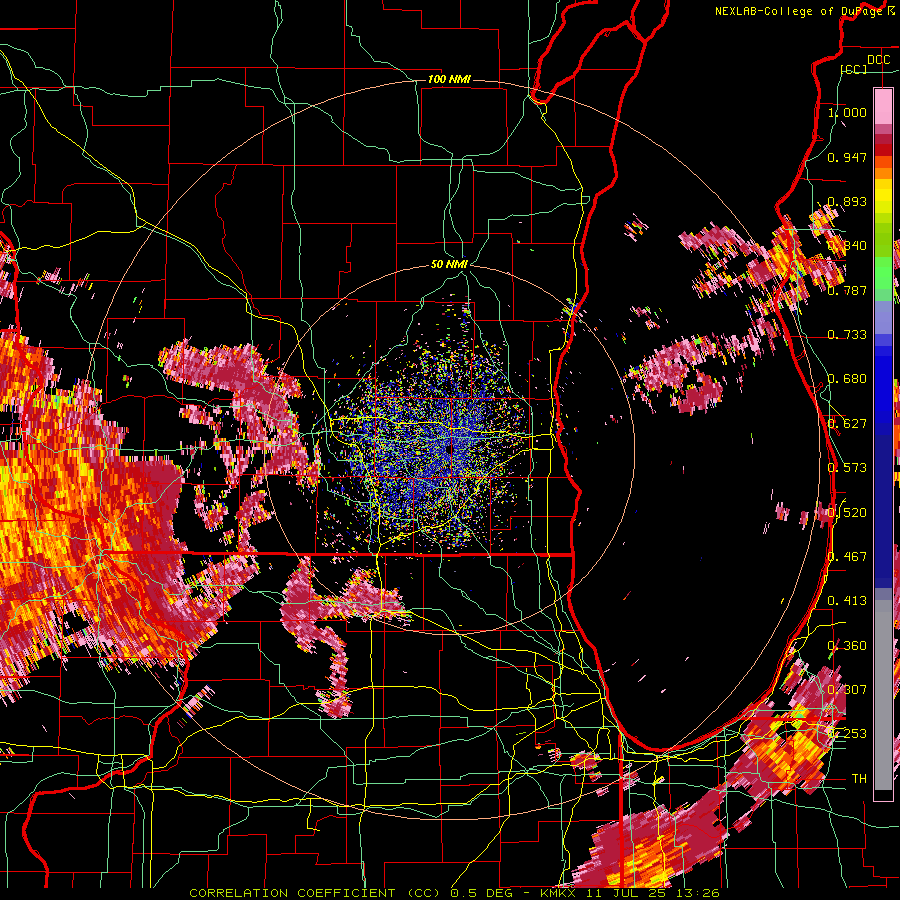Select the 0.413 legend value
The width and height of the screenshot is (900, 900).
coord(847,601)
